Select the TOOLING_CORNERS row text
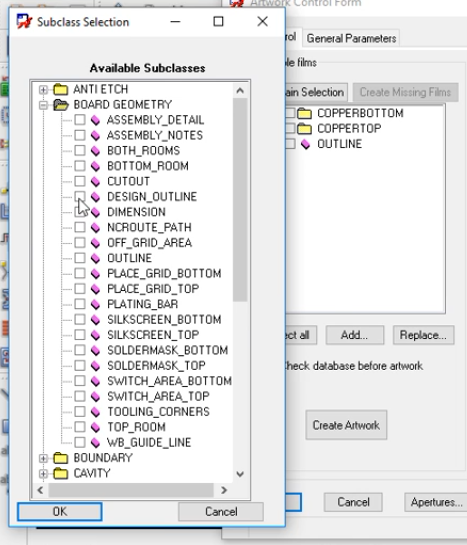Viewport: 467px width, 545px height. coord(158,412)
